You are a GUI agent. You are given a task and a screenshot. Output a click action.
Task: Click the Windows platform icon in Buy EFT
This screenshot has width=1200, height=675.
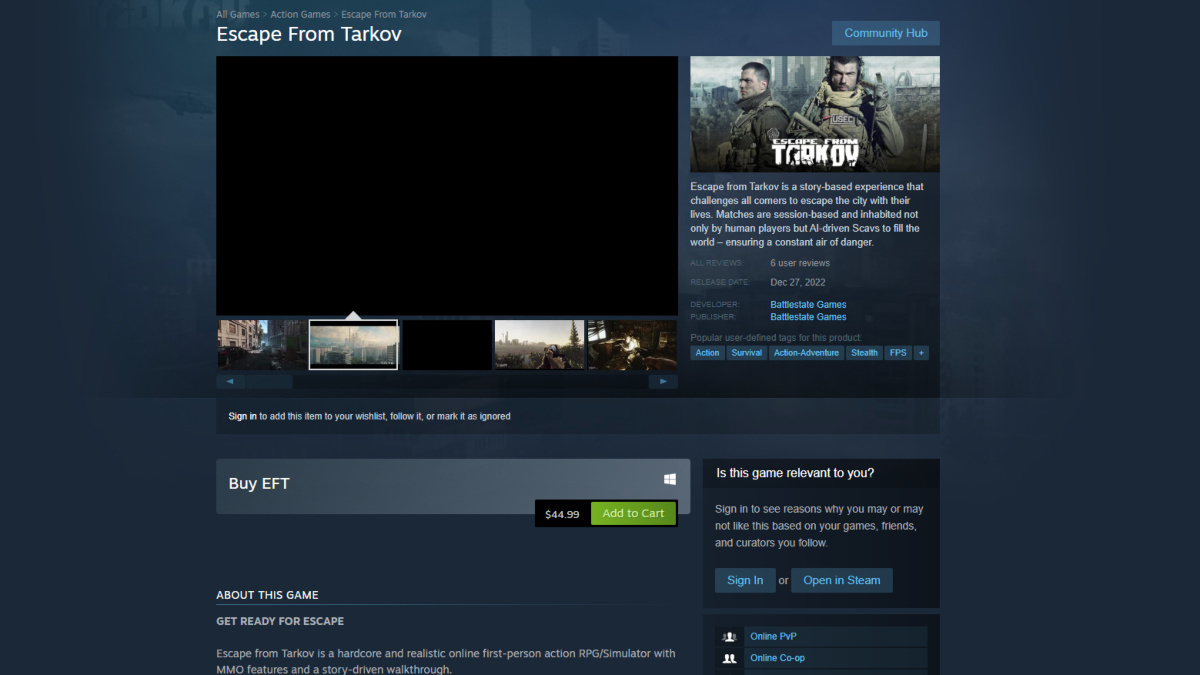(x=670, y=480)
